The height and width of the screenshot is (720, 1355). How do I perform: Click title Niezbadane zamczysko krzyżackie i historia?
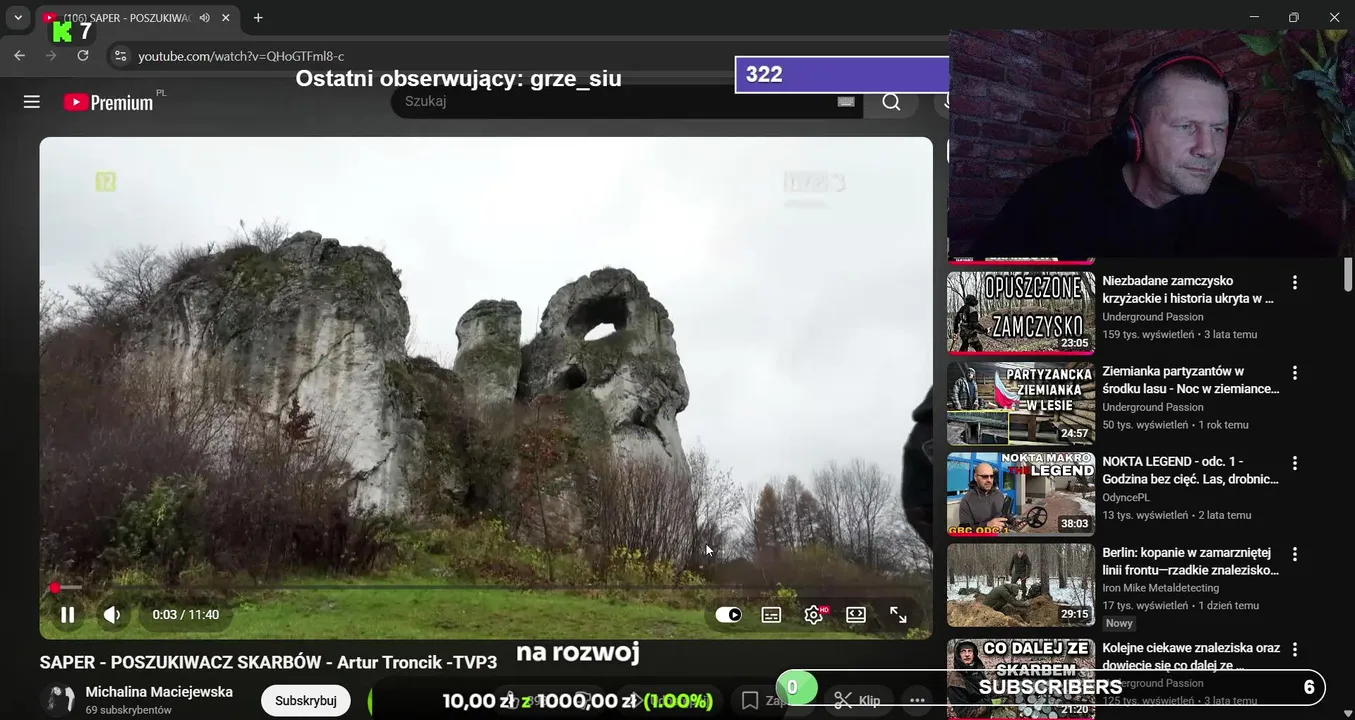coord(1189,290)
